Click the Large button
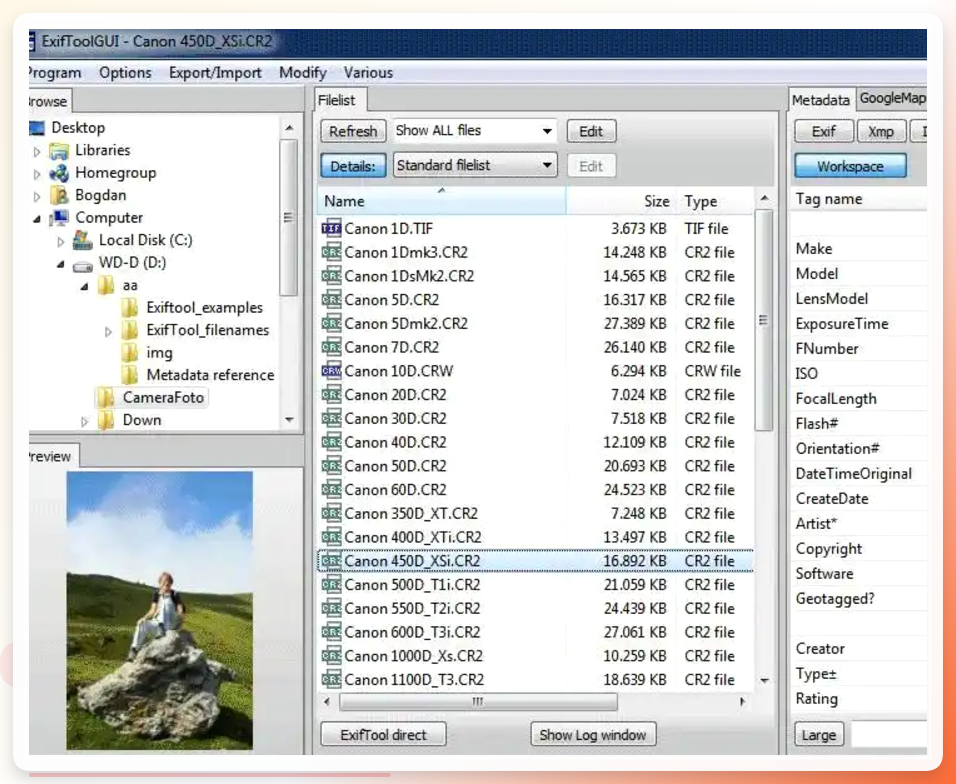The image size is (956, 784). click(x=819, y=735)
